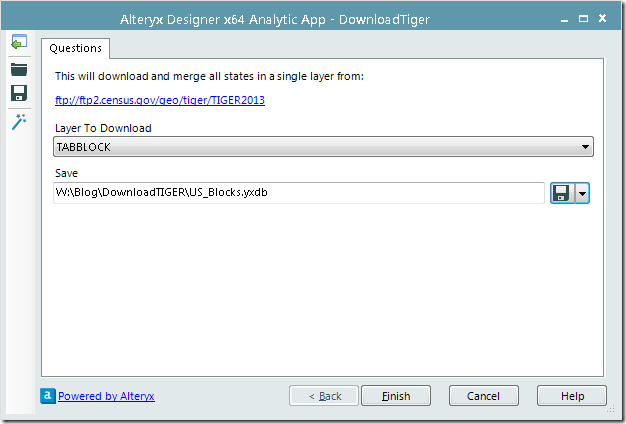
Task: Click the sidebar save (floppy disk) icon
Action: tap(18, 94)
